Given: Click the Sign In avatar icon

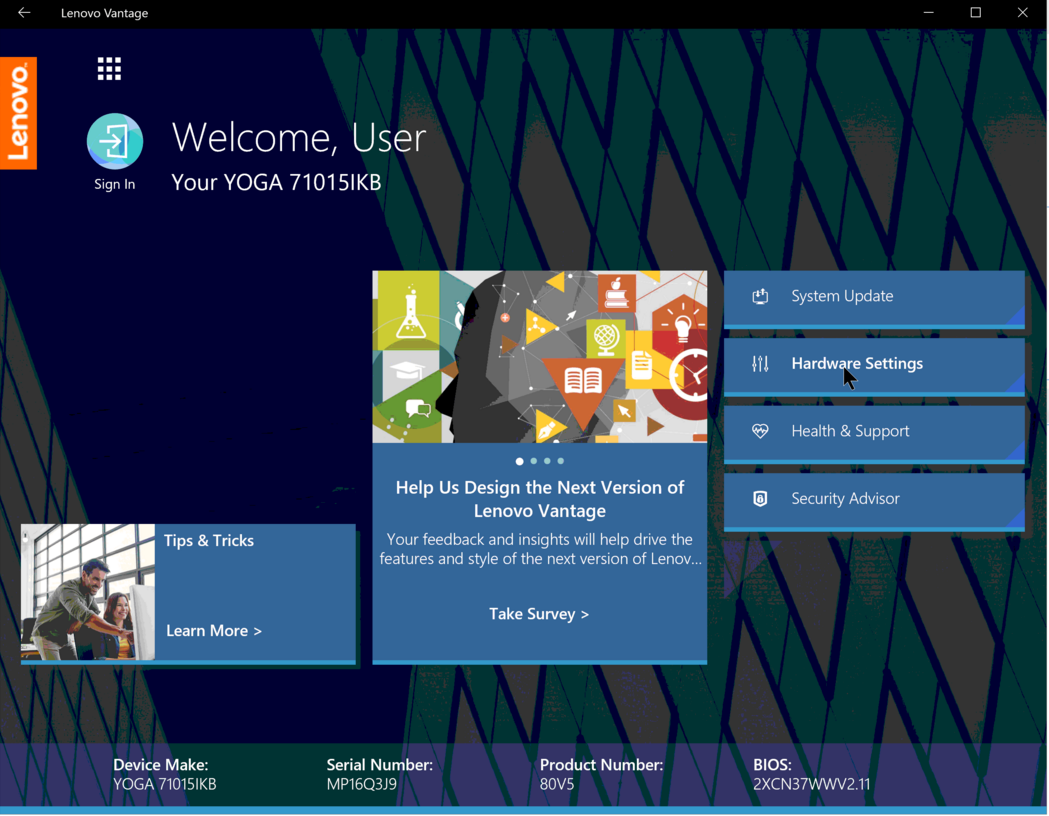Looking at the screenshot, I should [x=115, y=141].
